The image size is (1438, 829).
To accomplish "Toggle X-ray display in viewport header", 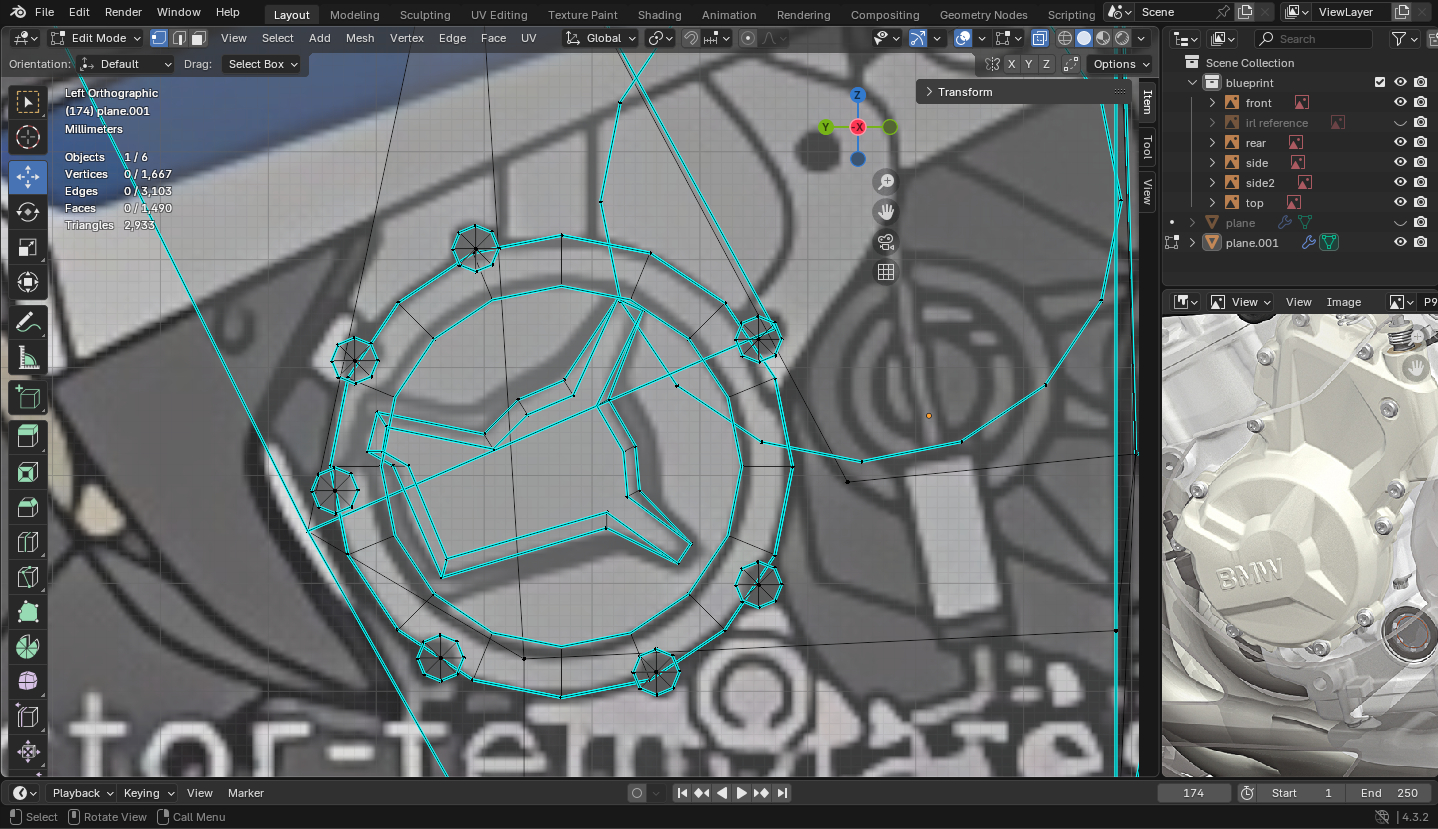I will click(x=1040, y=38).
